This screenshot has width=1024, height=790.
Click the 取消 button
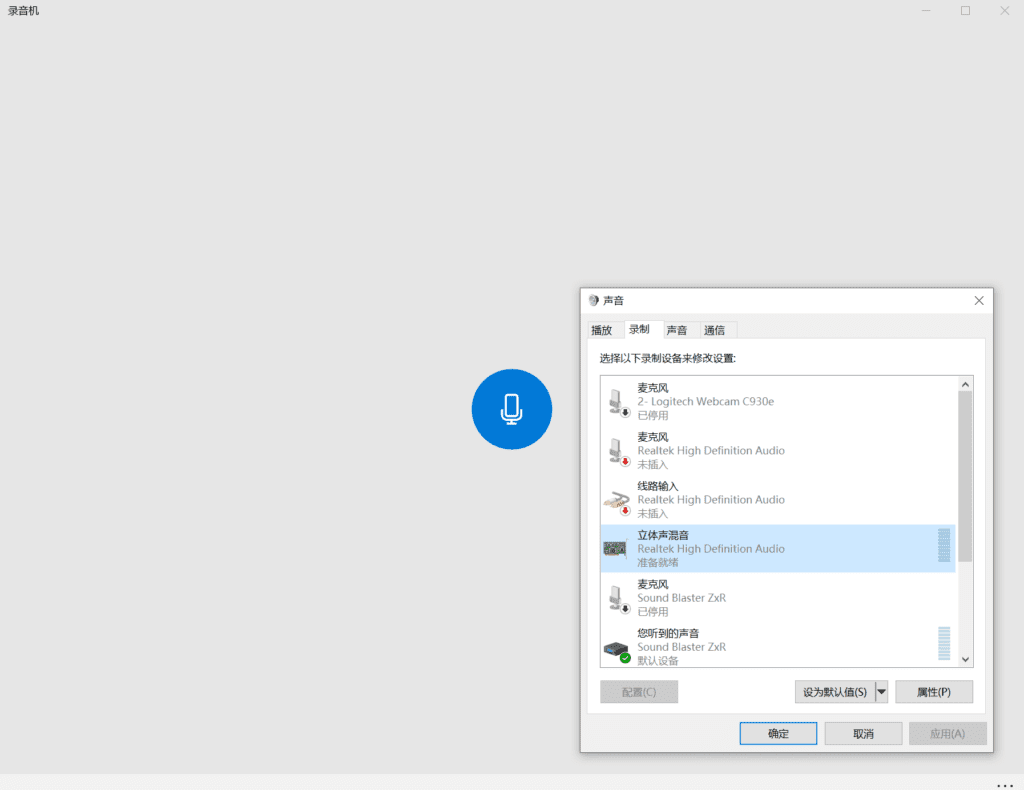863,734
